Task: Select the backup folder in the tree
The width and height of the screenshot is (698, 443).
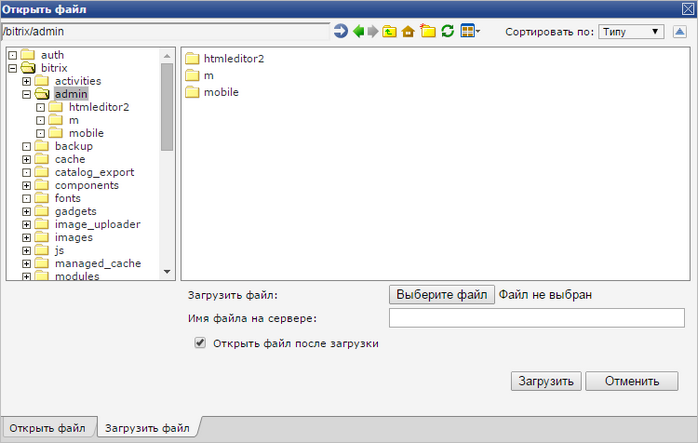Action: point(74,146)
